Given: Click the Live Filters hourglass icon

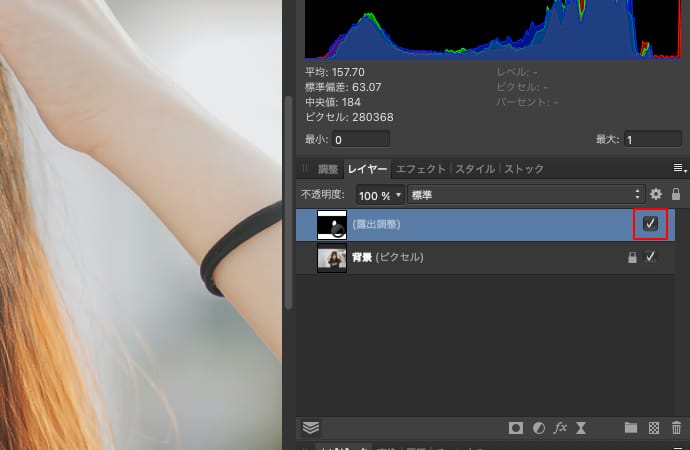Looking at the screenshot, I should [581, 428].
